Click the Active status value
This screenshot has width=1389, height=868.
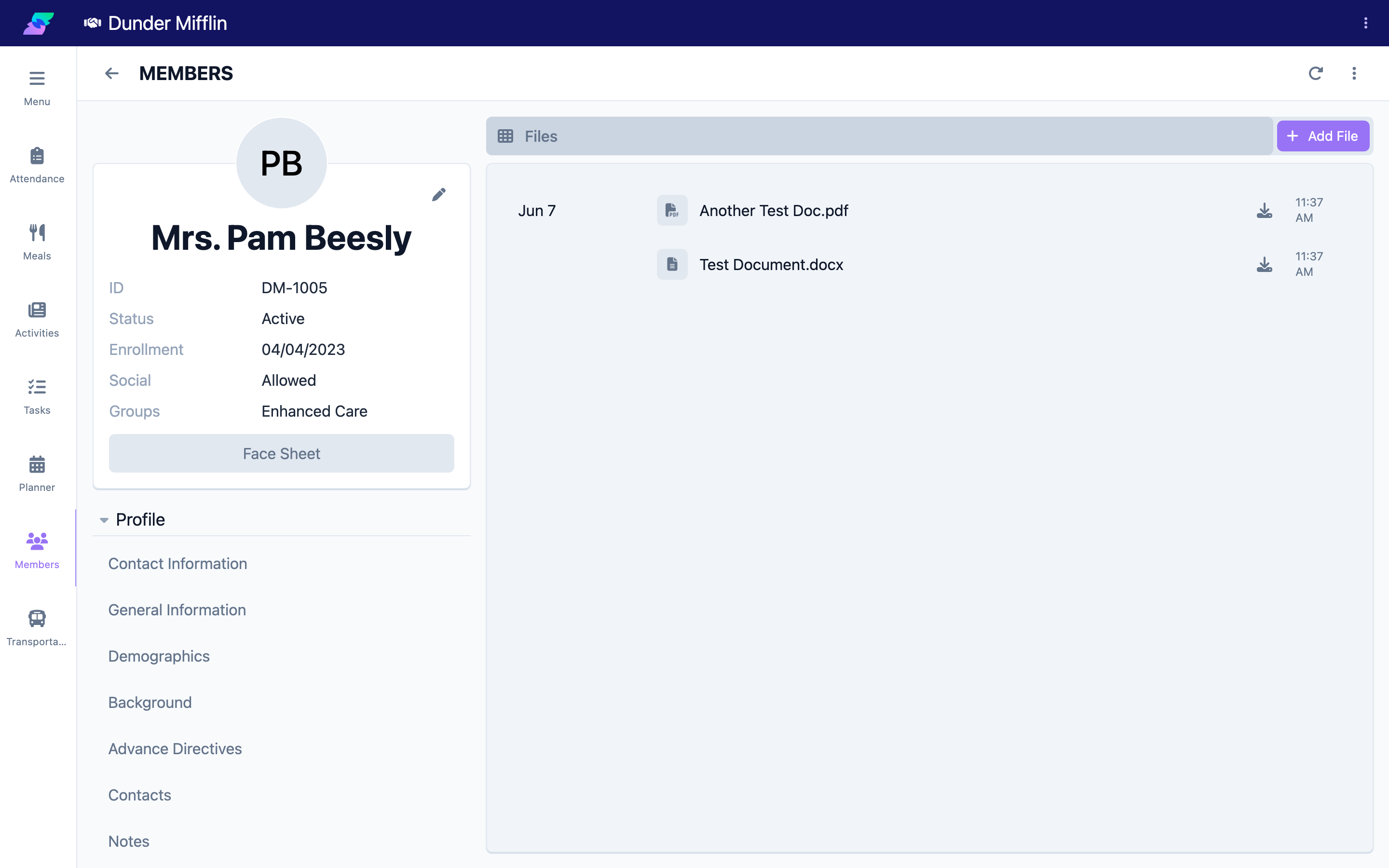pyautogui.click(x=283, y=319)
